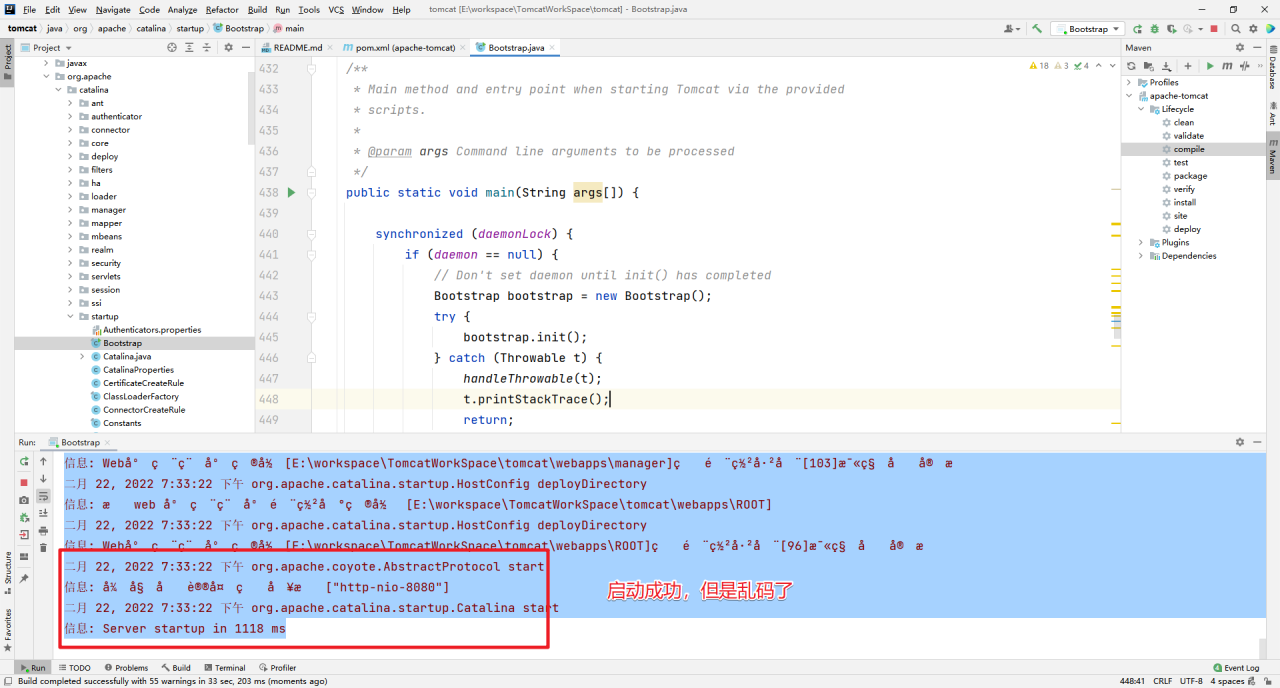Open the Navigate menu
The image size is (1280, 688).
point(113,10)
